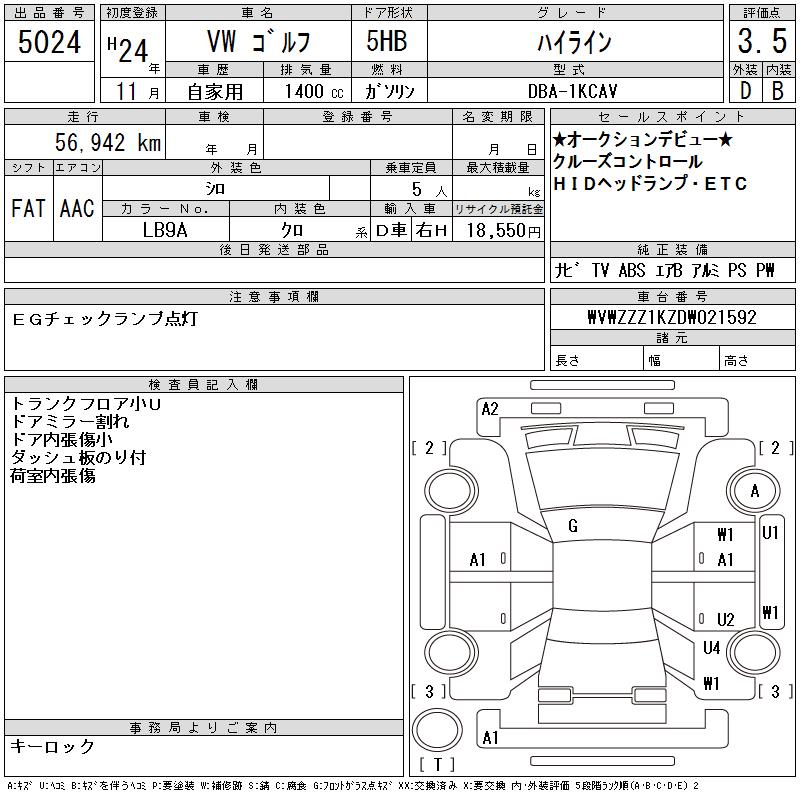Click the U1 damage mark on the diagram
The width and height of the screenshot is (800, 800).
tap(770, 534)
